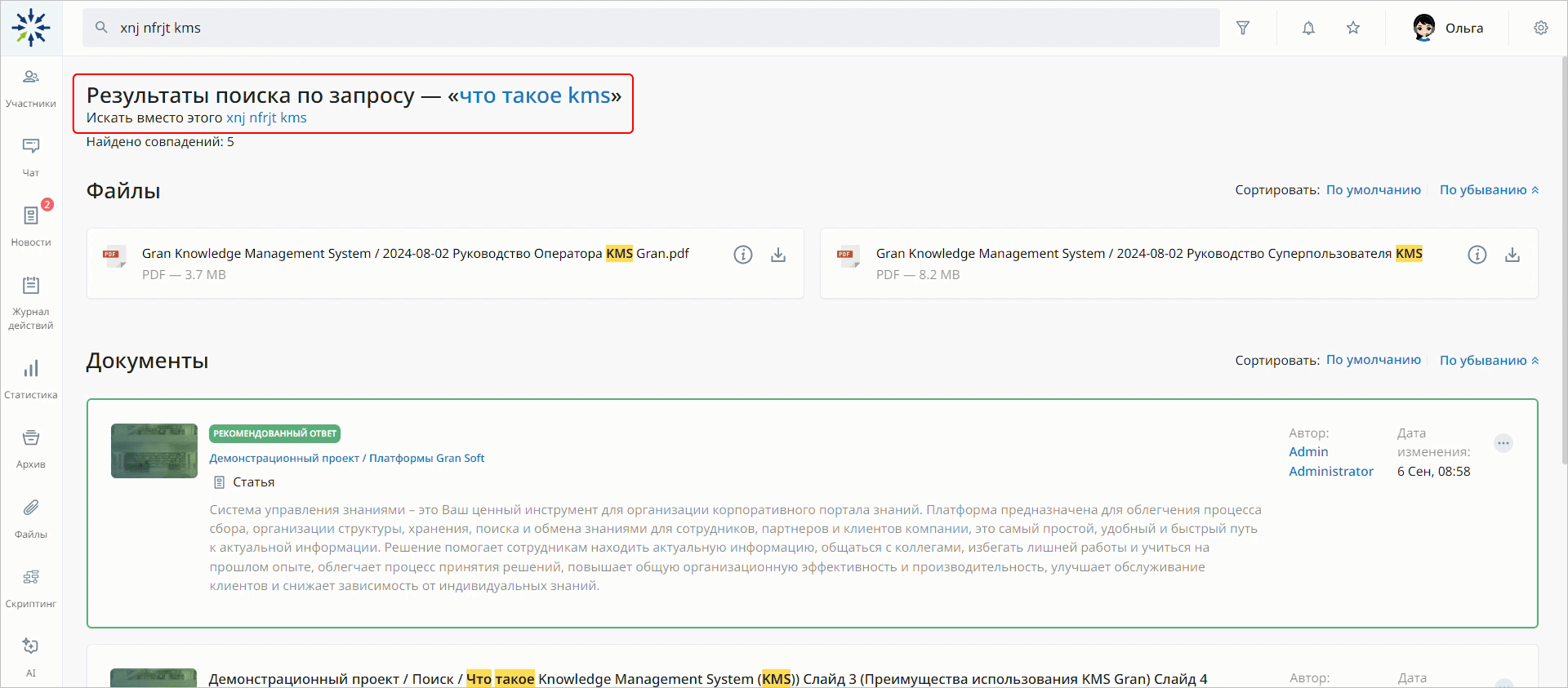Image resolution: width=1568 pixels, height=688 pixels.
Task: Click the page vertical scrollbar
Action: tap(1564, 261)
